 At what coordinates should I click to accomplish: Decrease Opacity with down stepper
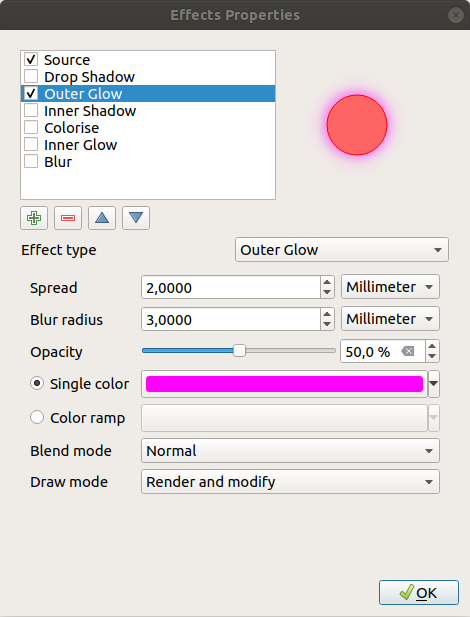pyautogui.click(x=432, y=357)
